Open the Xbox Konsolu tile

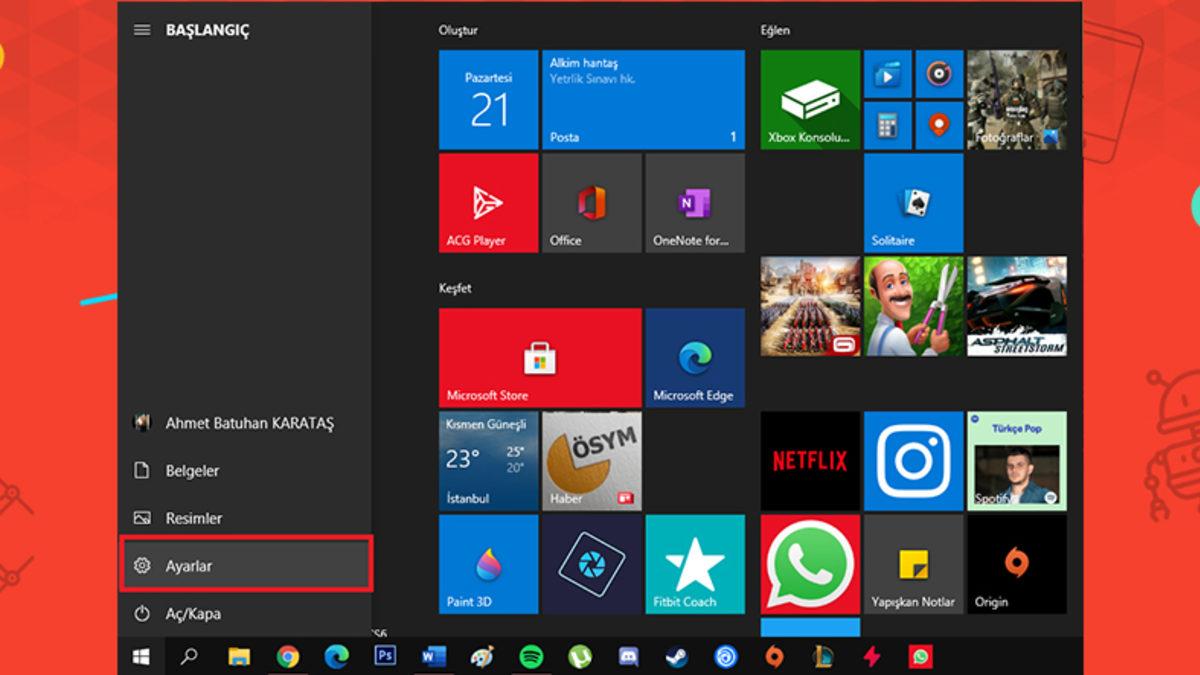(x=808, y=98)
